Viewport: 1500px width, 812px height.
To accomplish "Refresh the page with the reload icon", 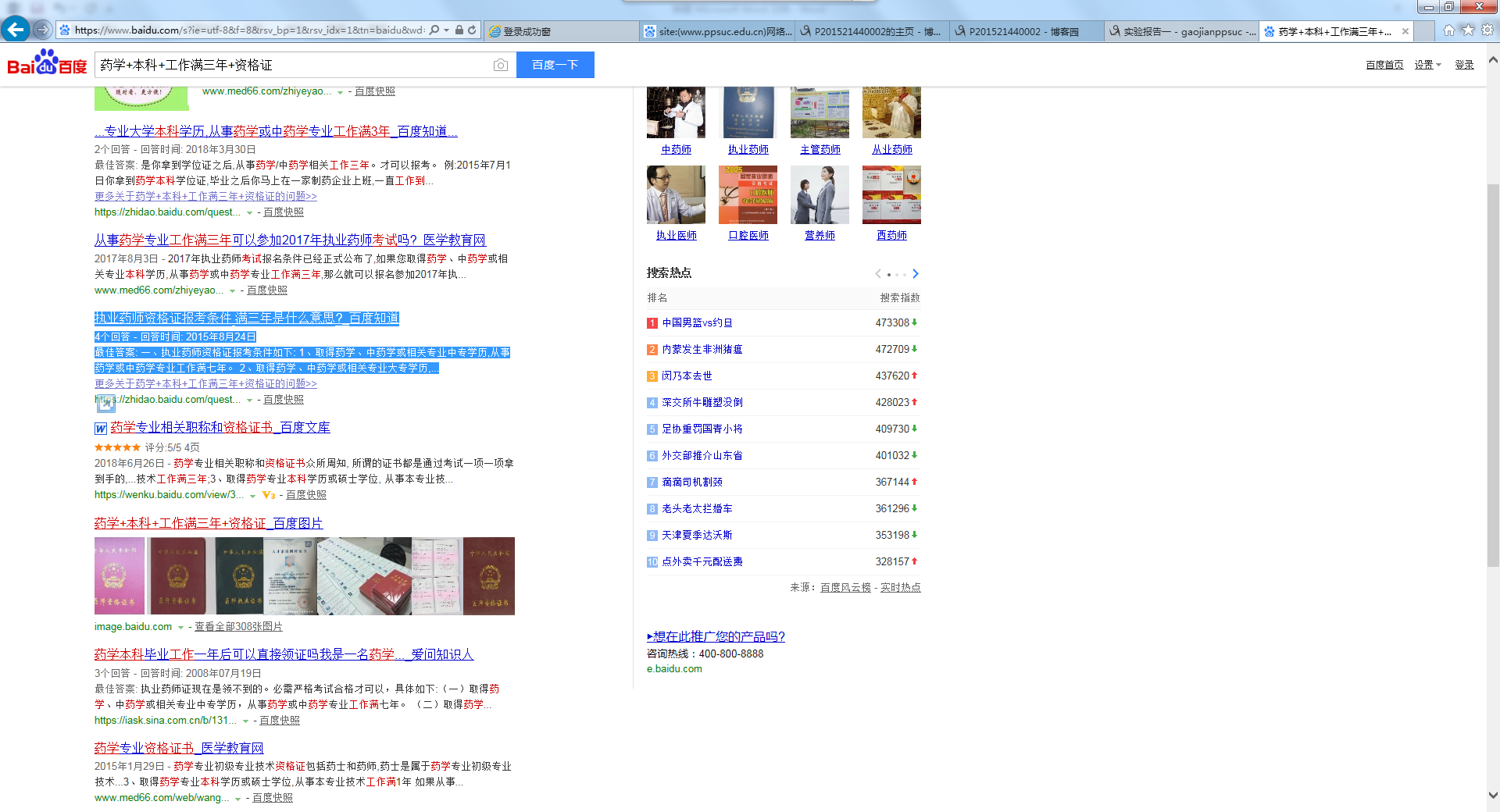I will click(x=472, y=30).
